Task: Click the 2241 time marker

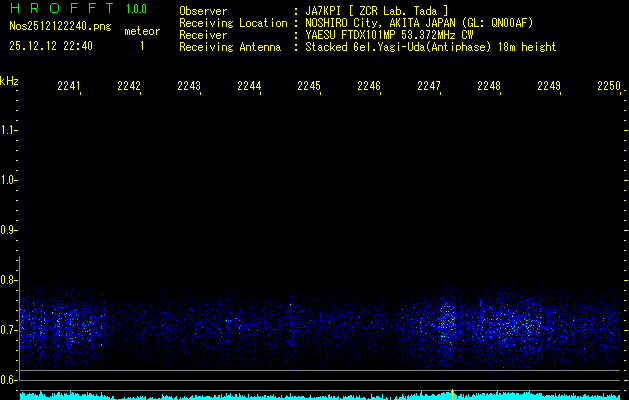Action: (69, 87)
